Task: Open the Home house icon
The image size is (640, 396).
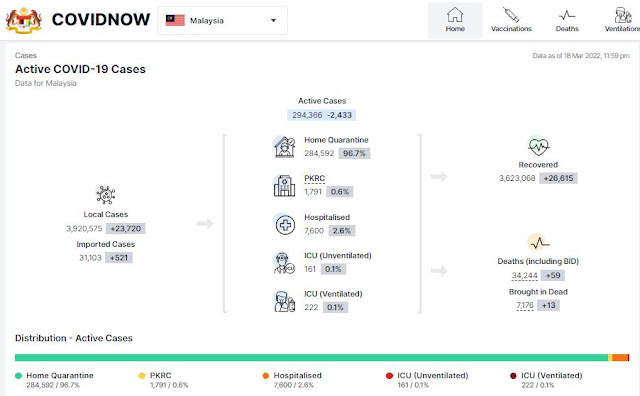Action: [x=455, y=15]
